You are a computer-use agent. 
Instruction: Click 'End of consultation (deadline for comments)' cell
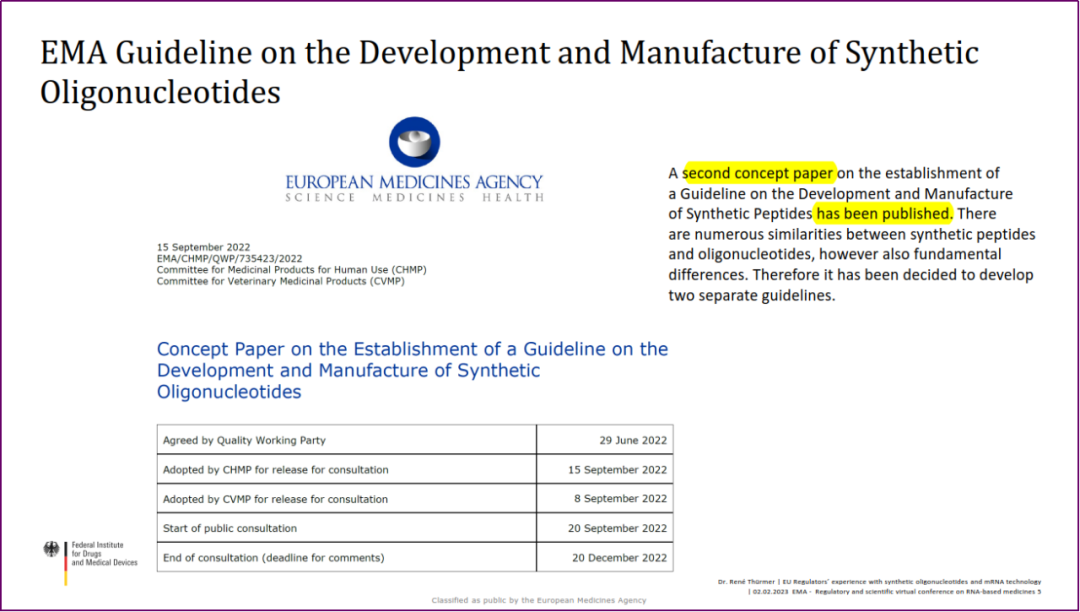click(346, 558)
